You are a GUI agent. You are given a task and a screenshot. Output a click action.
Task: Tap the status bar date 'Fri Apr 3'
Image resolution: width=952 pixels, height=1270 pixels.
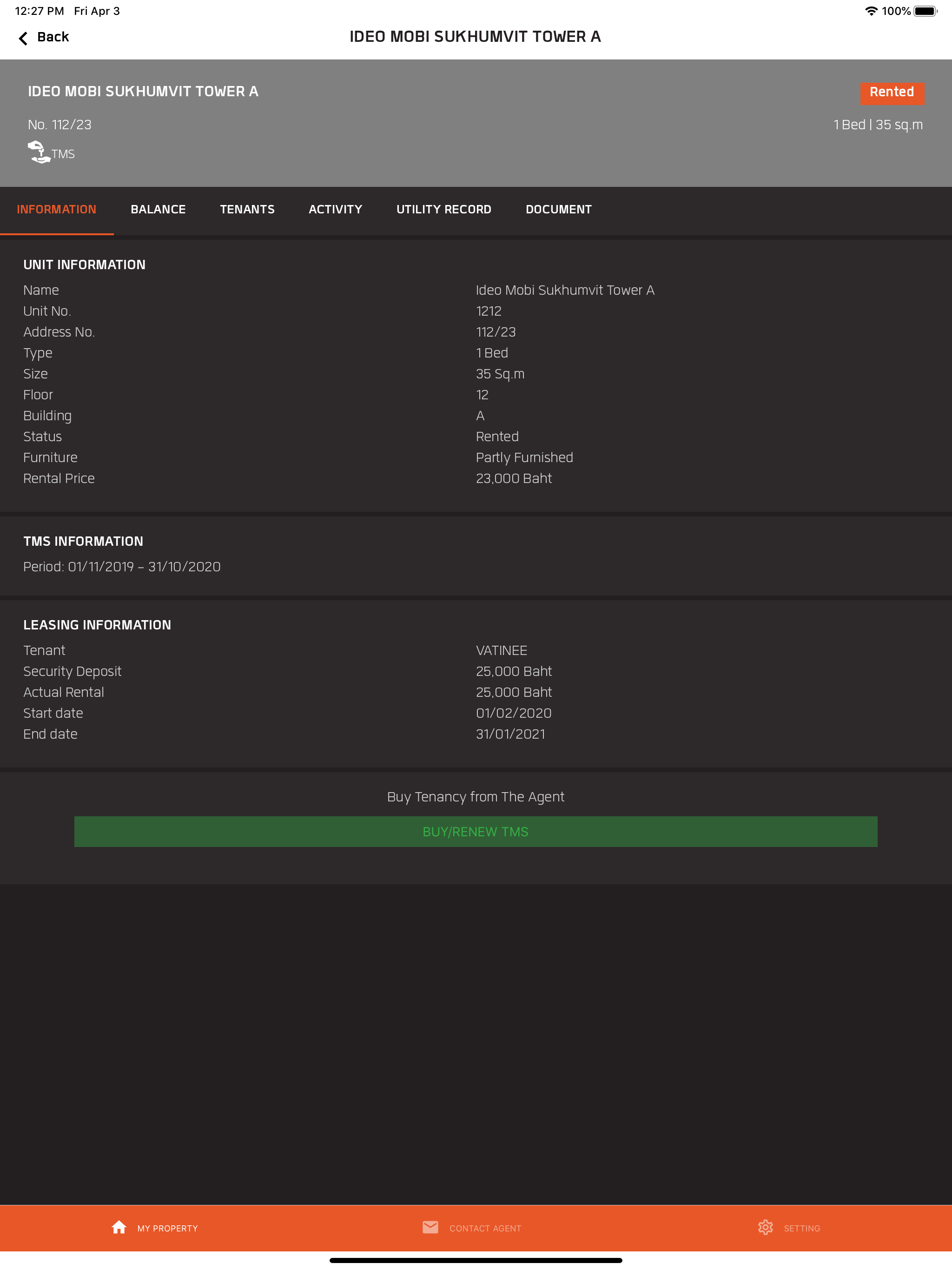[97, 11]
